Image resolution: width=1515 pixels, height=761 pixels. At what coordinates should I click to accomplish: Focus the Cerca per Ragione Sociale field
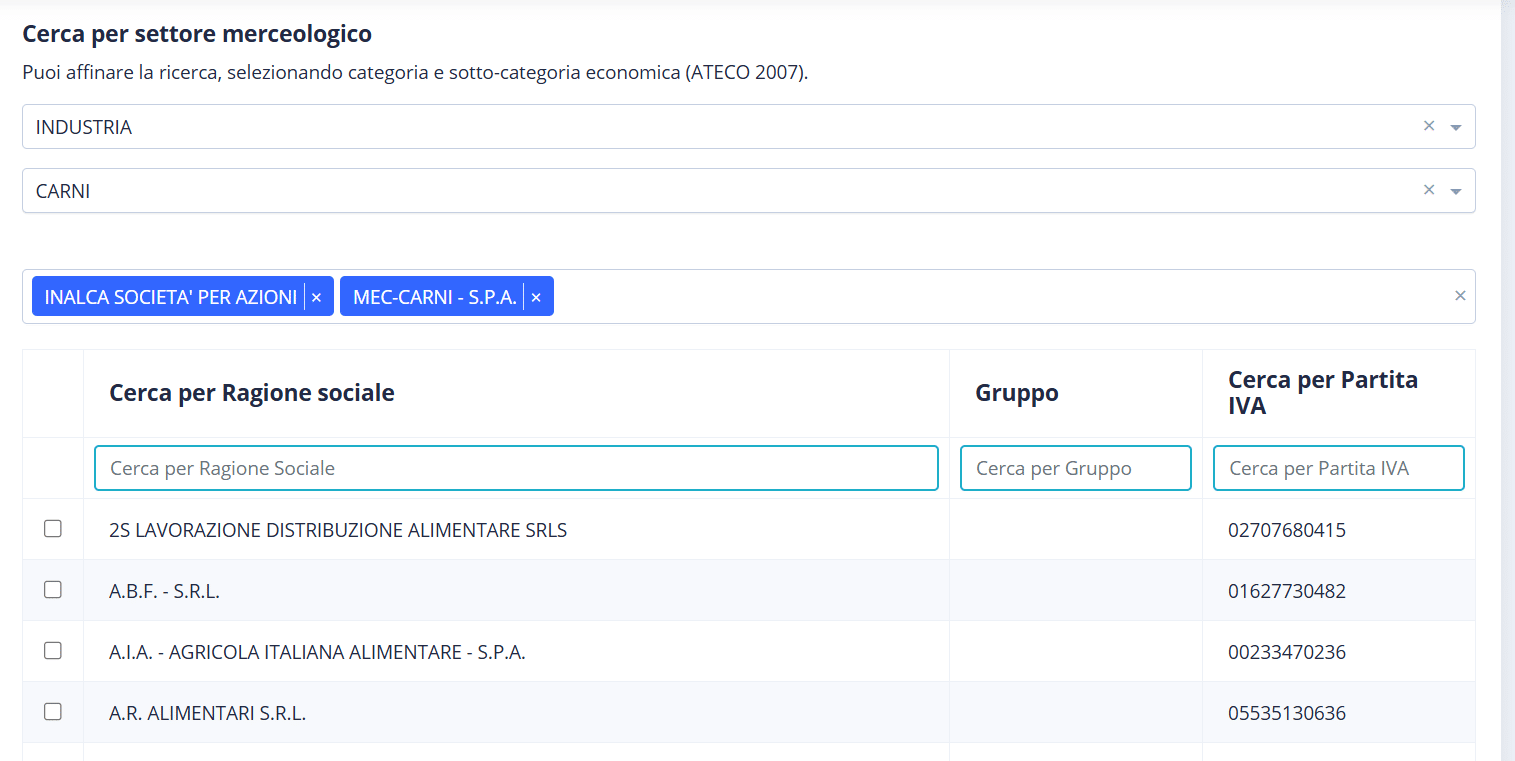516,468
